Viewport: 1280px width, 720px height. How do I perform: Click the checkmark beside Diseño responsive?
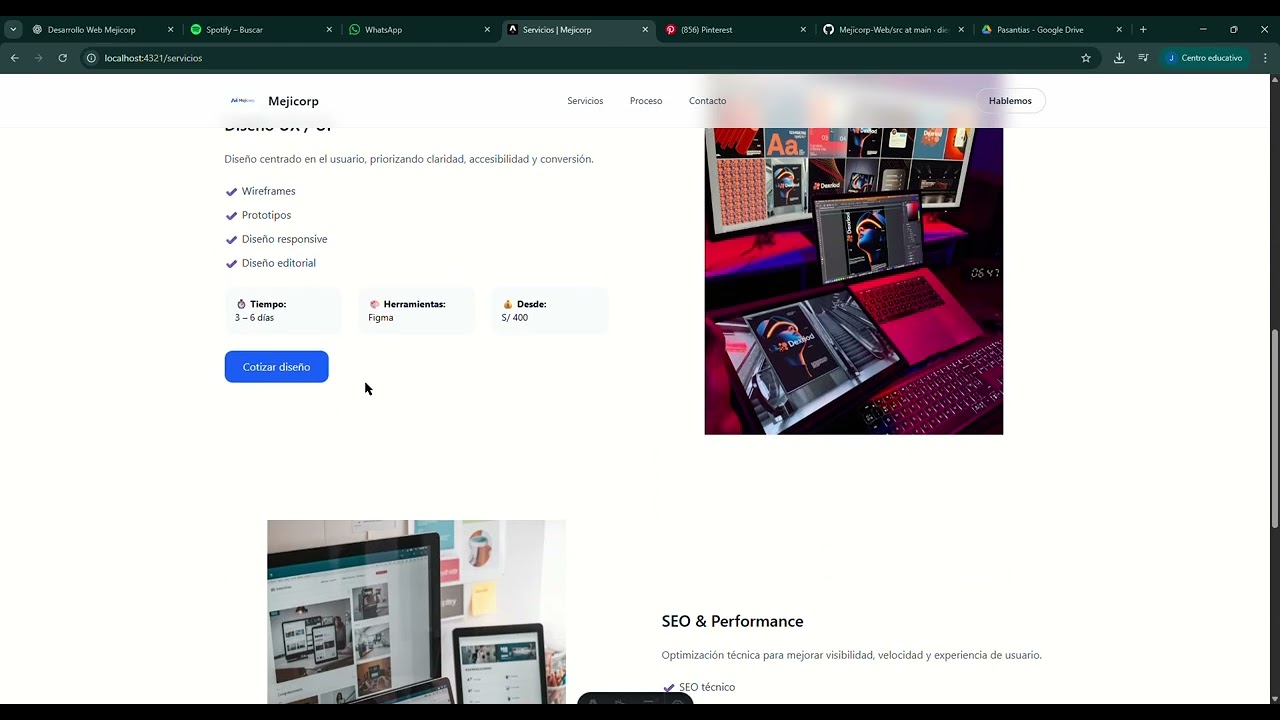[x=231, y=240]
